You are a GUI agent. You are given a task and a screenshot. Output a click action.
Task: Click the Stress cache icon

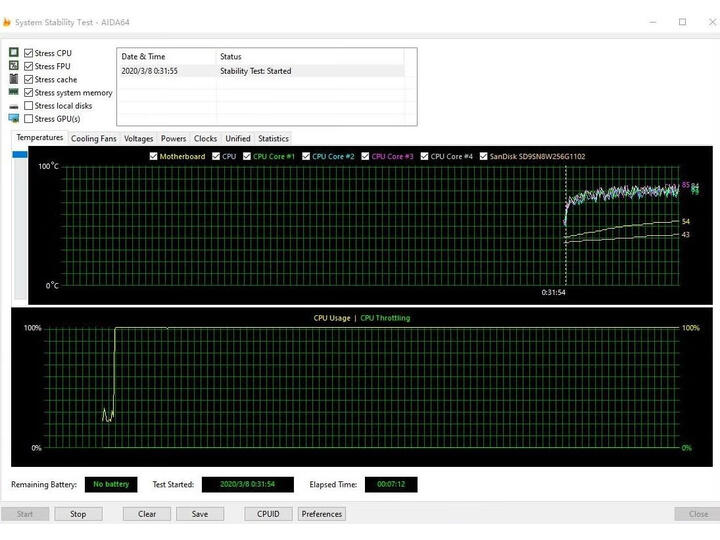point(14,79)
